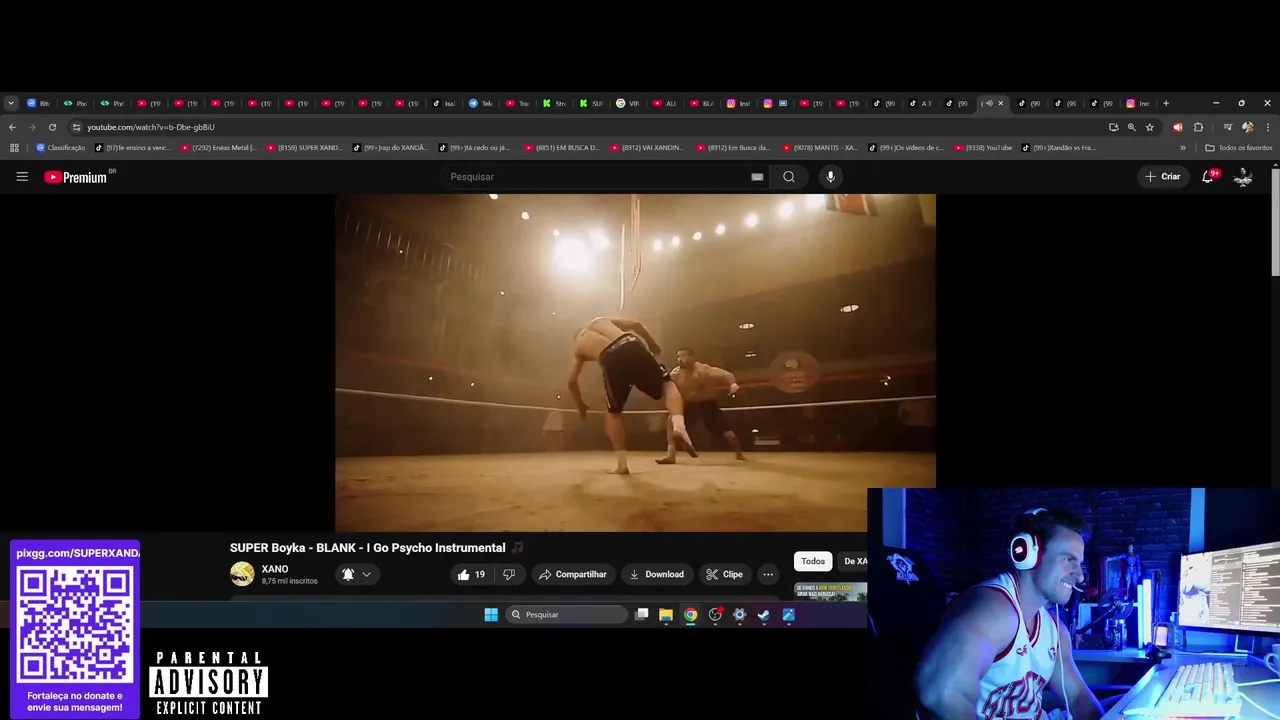Image resolution: width=1280 pixels, height=720 pixels.
Task: Open the three-dot more actions menu
Action: coord(768,574)
